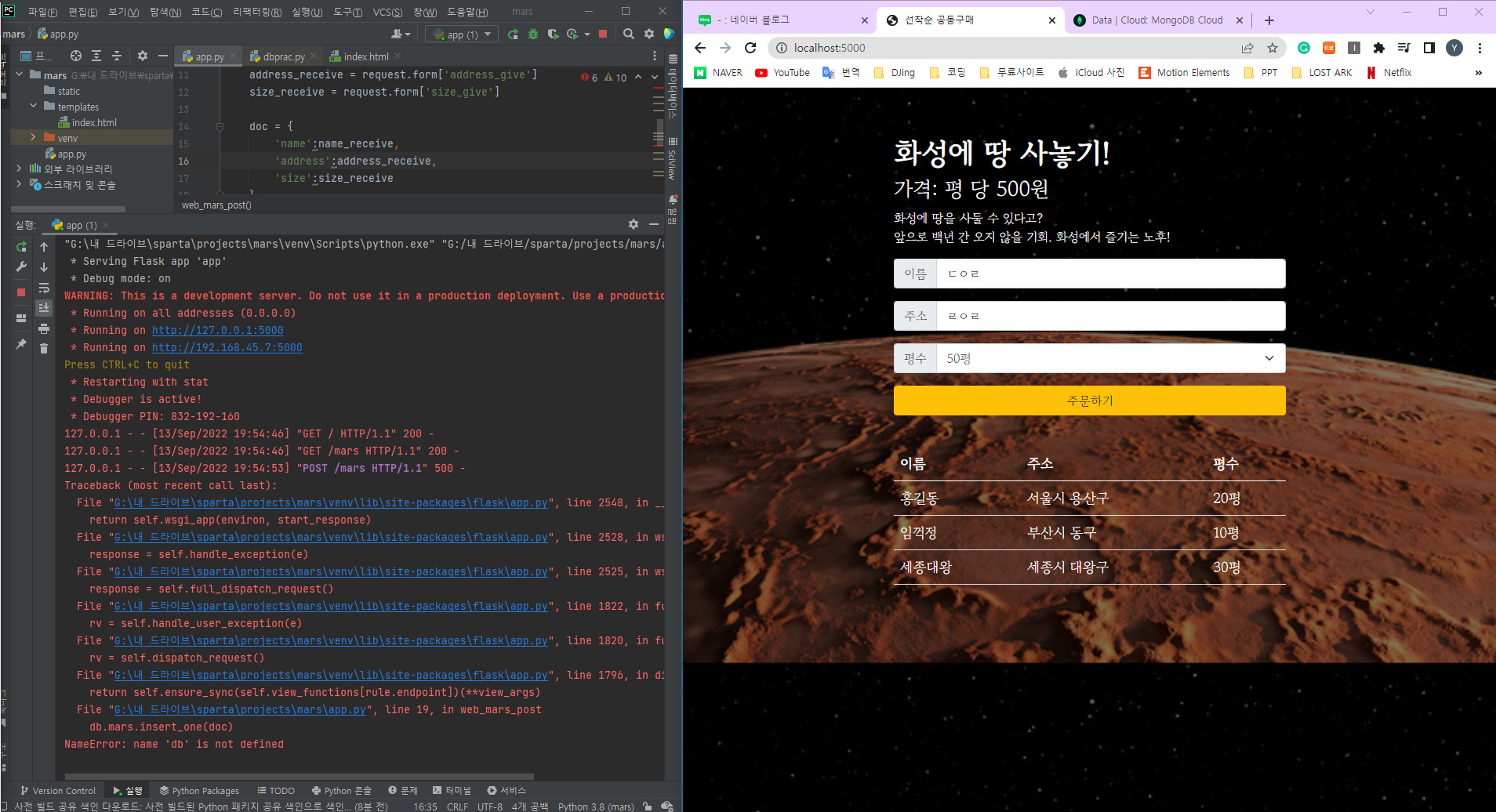Hide the Project tool window
Image resolution: width=1496 pixels, height=812 pixels.
162,56
